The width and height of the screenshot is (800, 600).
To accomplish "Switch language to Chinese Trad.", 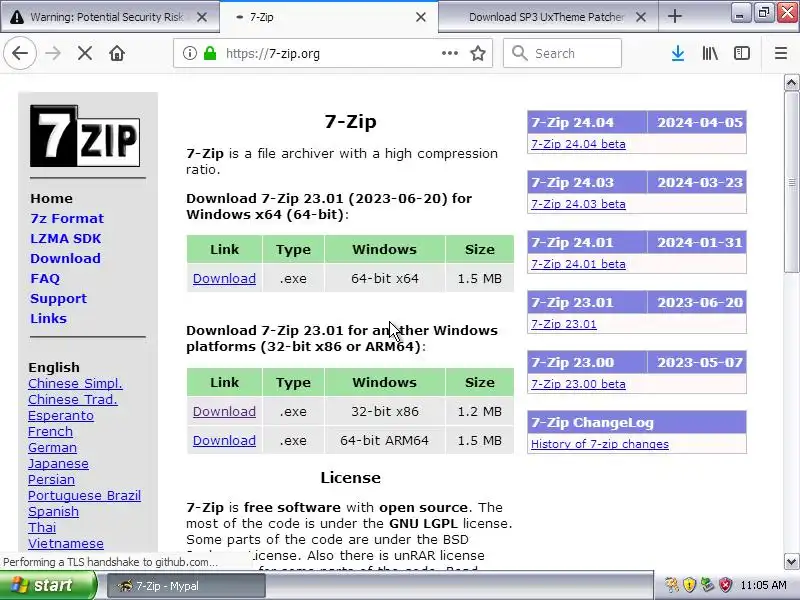I will click(x=73, y=399).
